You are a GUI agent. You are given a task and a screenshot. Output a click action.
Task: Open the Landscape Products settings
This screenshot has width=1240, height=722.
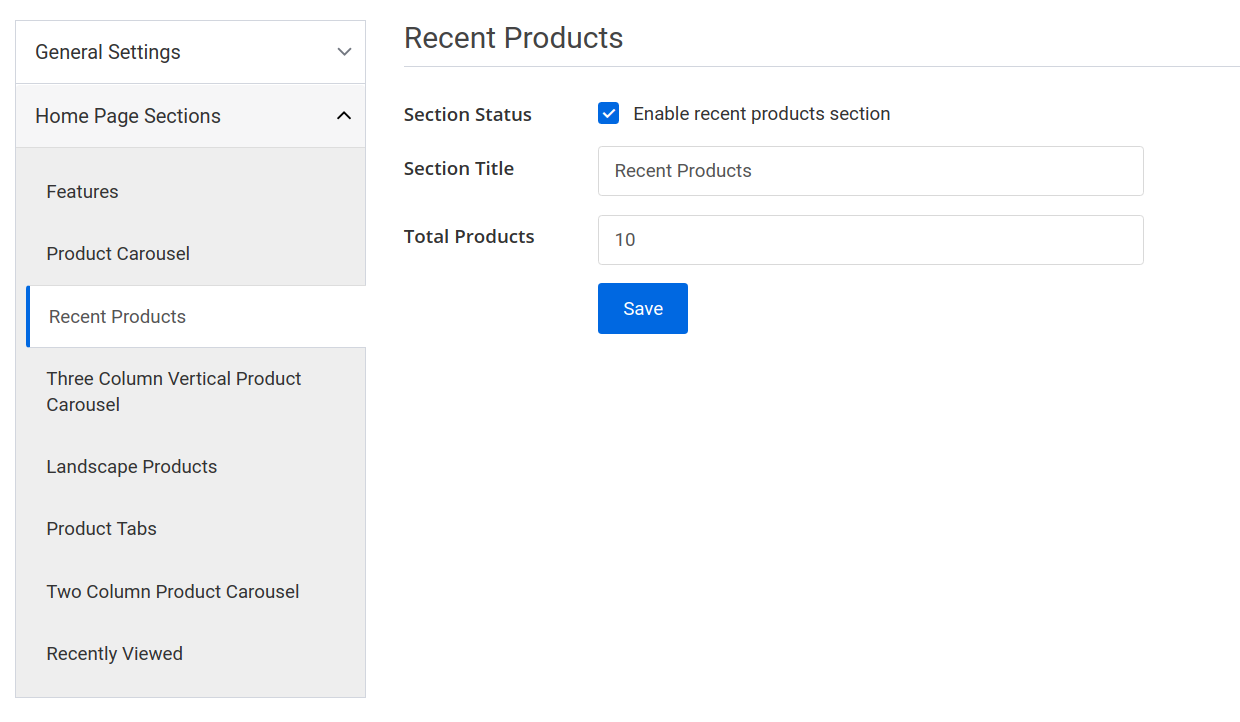pyautogui.click(x=131, y=466)
